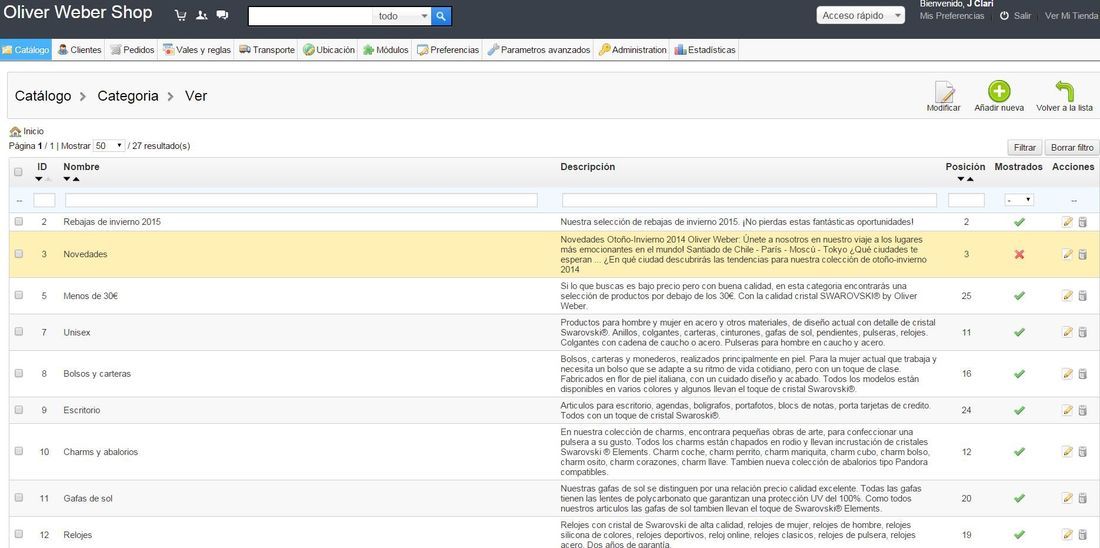Click the Inicio home icon

point(15,131)
